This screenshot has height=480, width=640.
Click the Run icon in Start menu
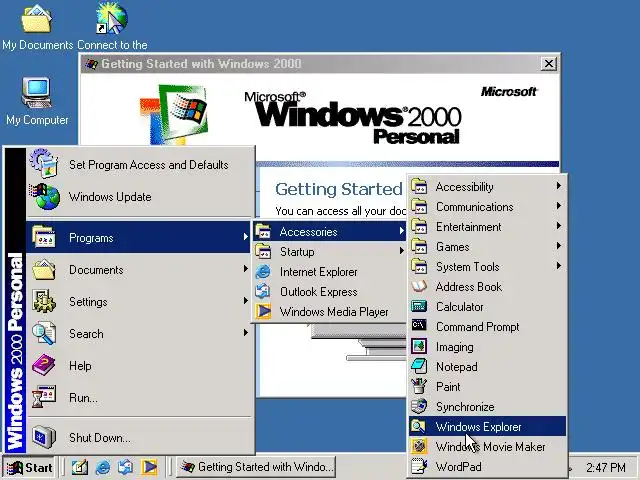[44, 397]
